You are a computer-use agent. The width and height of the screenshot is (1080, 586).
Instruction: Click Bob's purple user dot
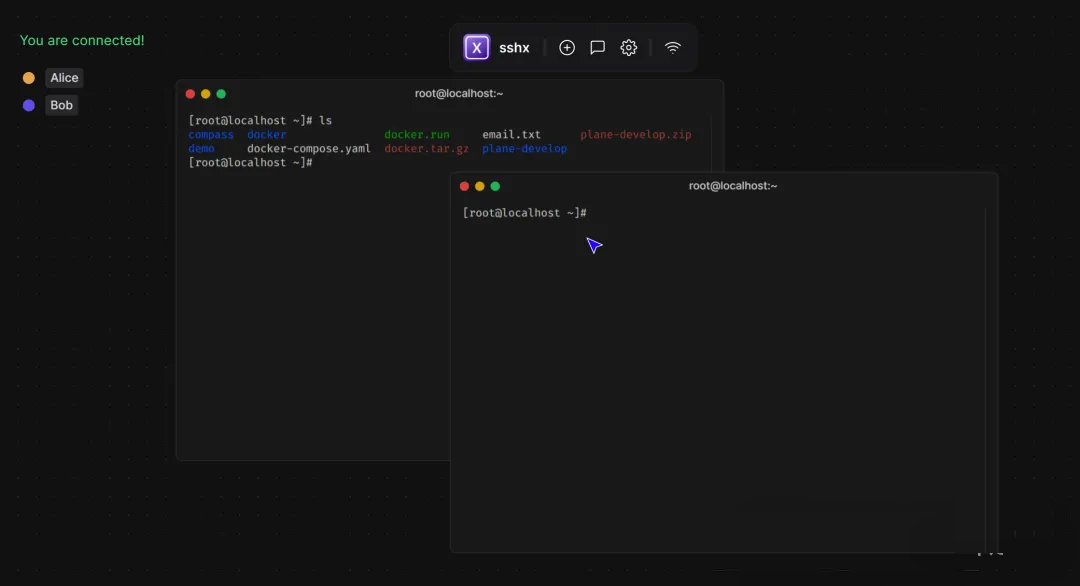tap(29, 105)
